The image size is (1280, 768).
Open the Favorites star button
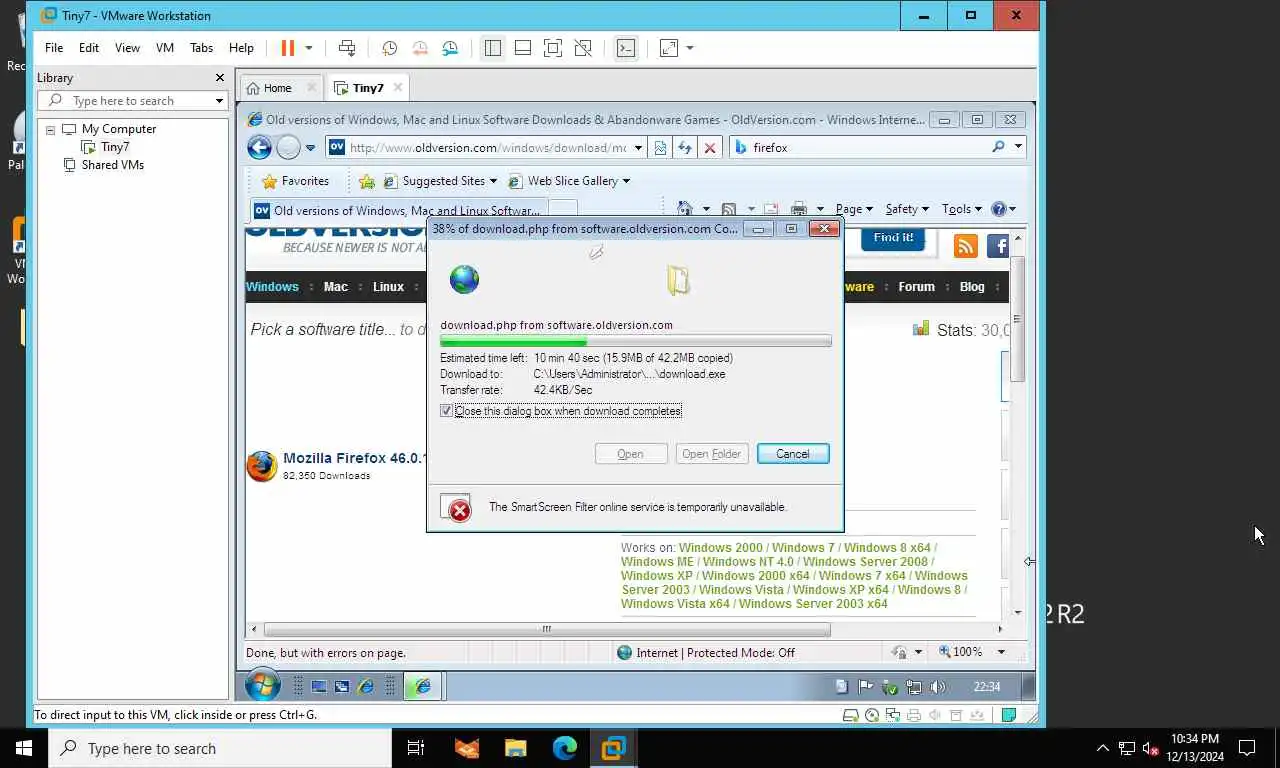click(x=296, y=181)
